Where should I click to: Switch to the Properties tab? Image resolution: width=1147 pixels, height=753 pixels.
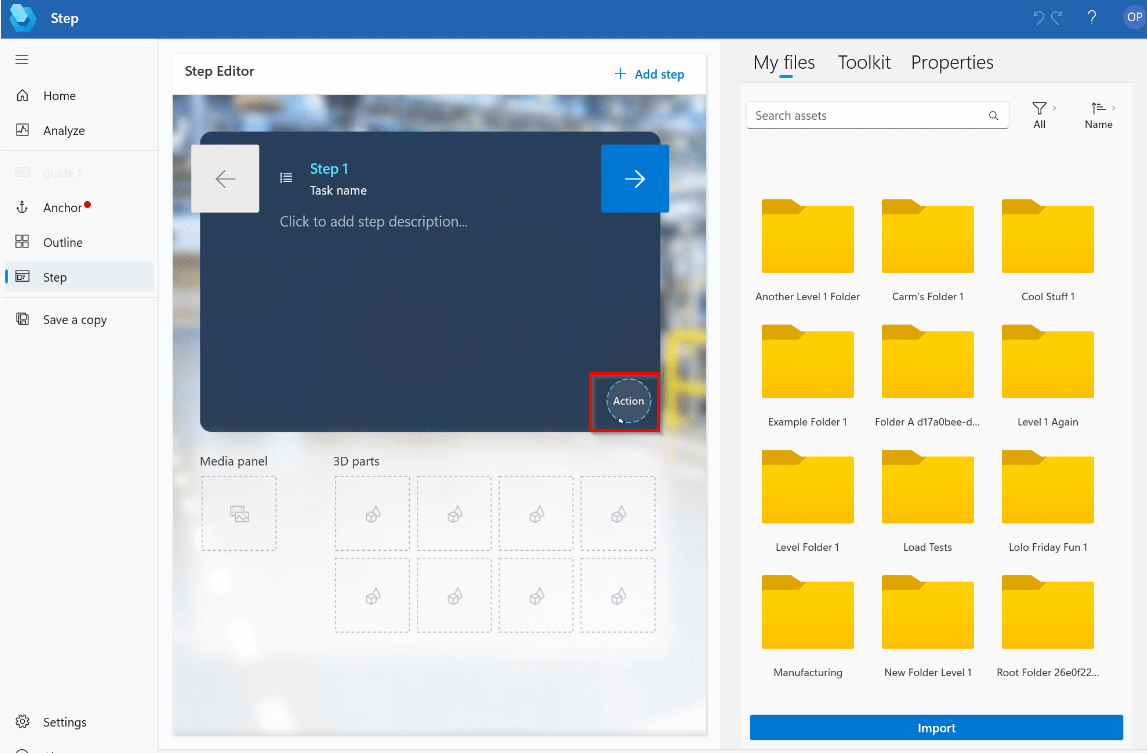point(951,63)
